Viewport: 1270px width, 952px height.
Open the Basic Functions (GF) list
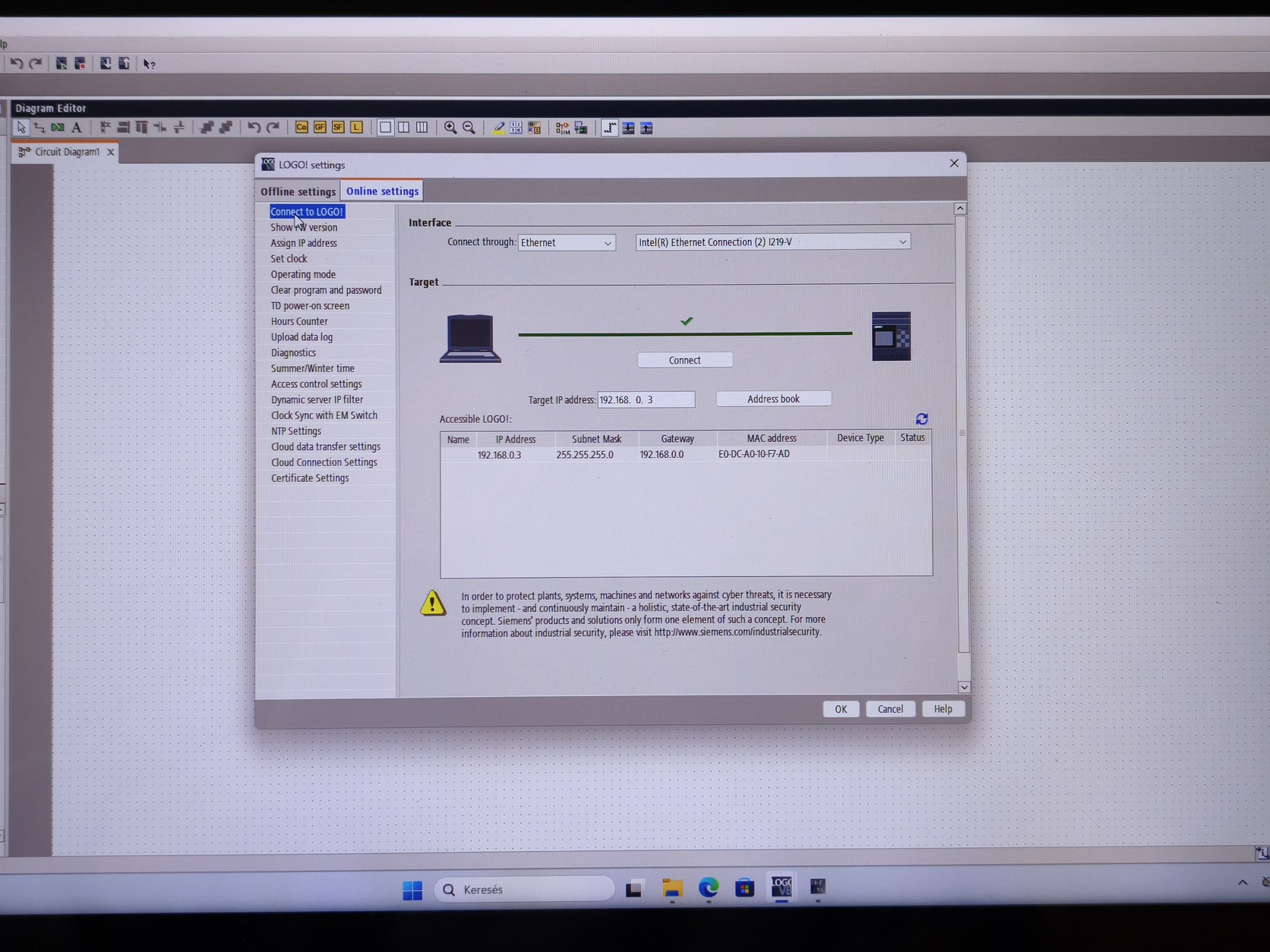(320, 128)
